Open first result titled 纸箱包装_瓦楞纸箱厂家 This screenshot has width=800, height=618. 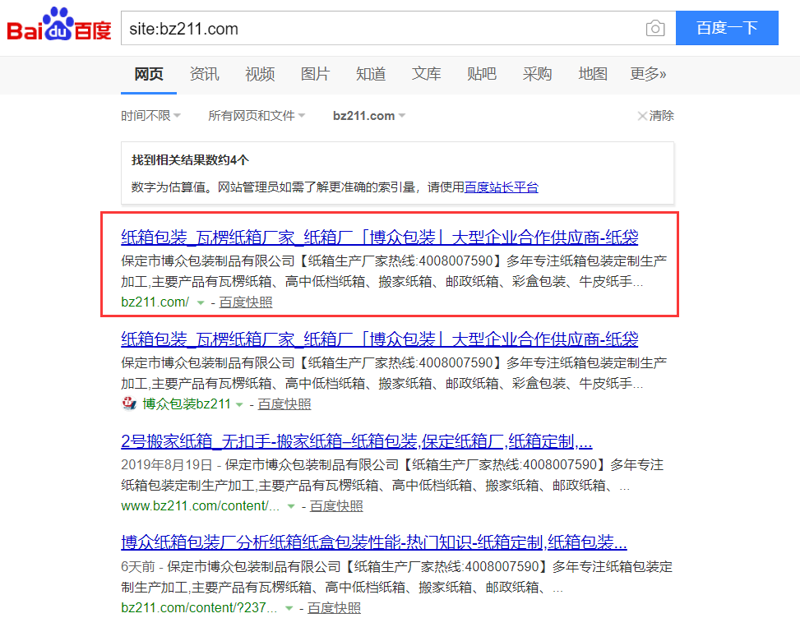(380, 237)
